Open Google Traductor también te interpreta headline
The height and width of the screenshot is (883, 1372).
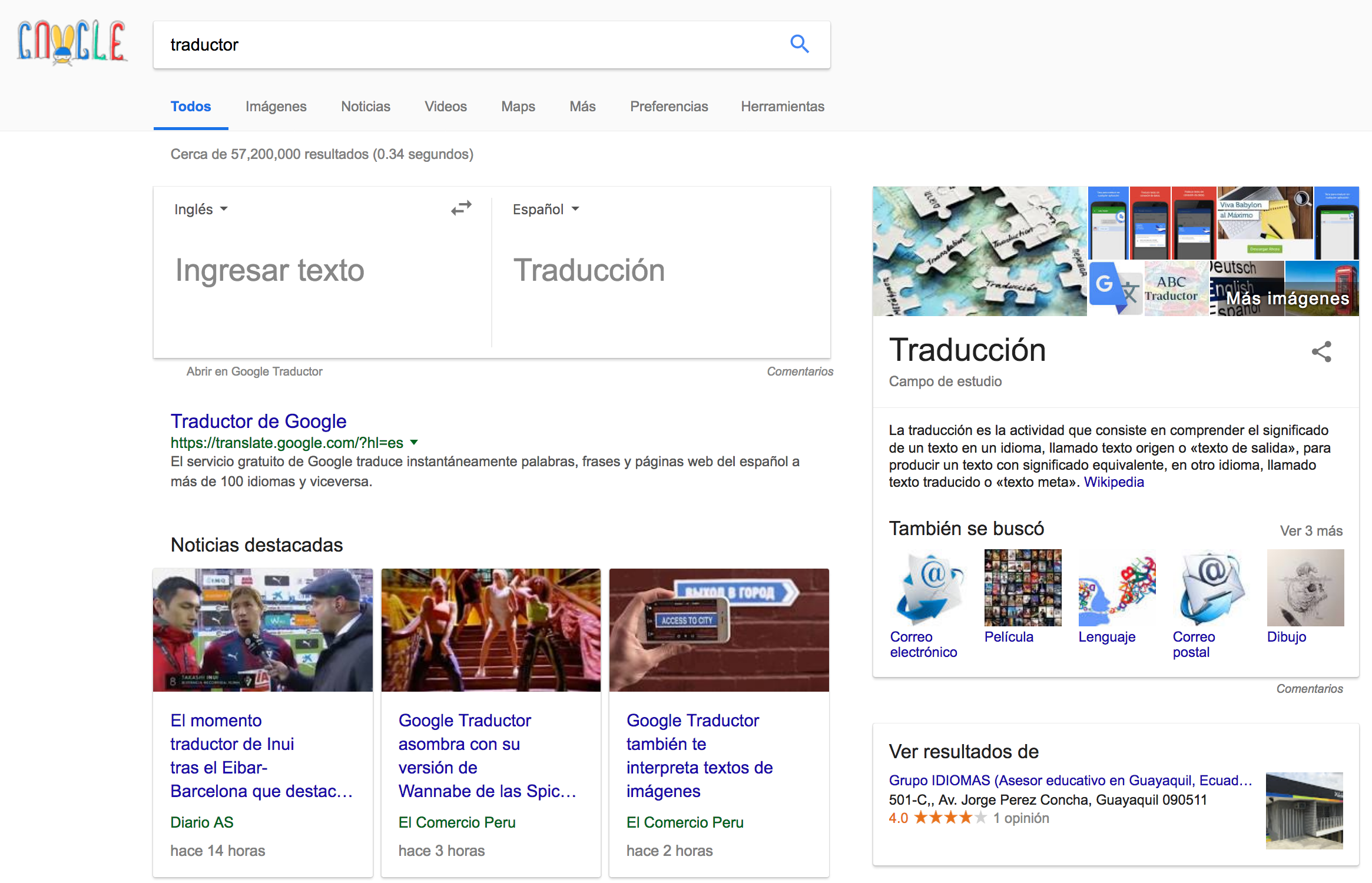pyautogui.click(x=700, y=756)
